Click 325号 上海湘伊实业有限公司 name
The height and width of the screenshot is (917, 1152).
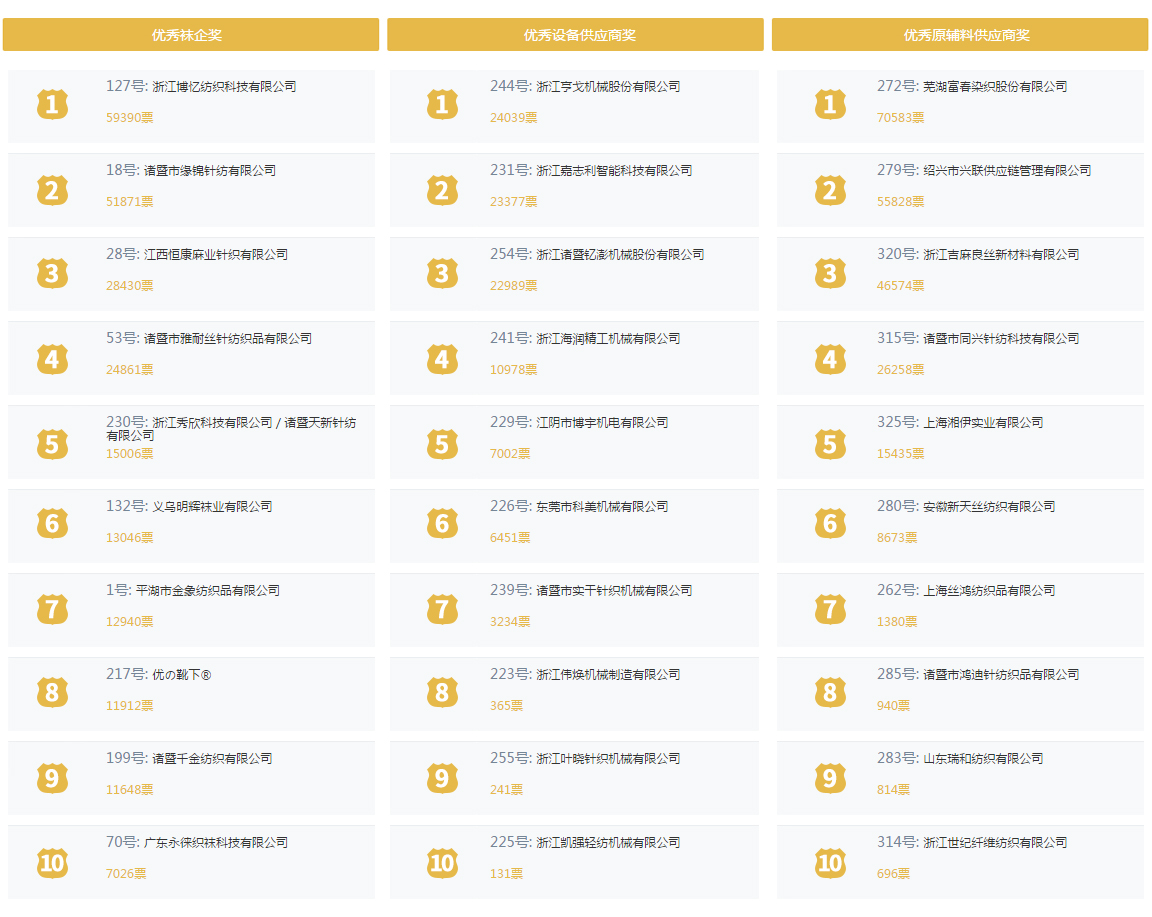960,422
